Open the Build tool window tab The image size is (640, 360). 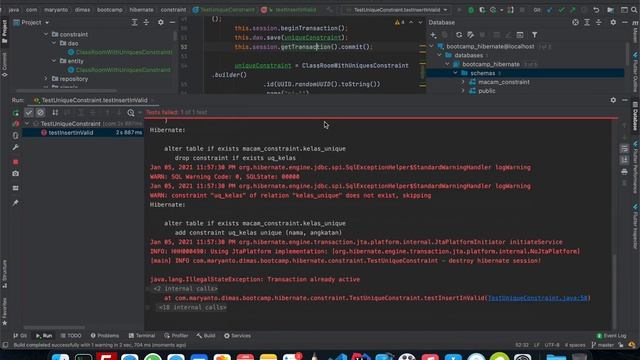coord(206,336)
